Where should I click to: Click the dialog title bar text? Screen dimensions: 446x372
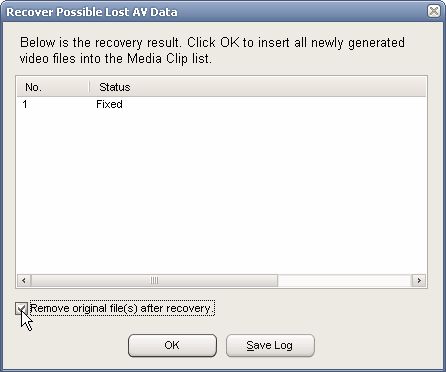pos(92,12)
